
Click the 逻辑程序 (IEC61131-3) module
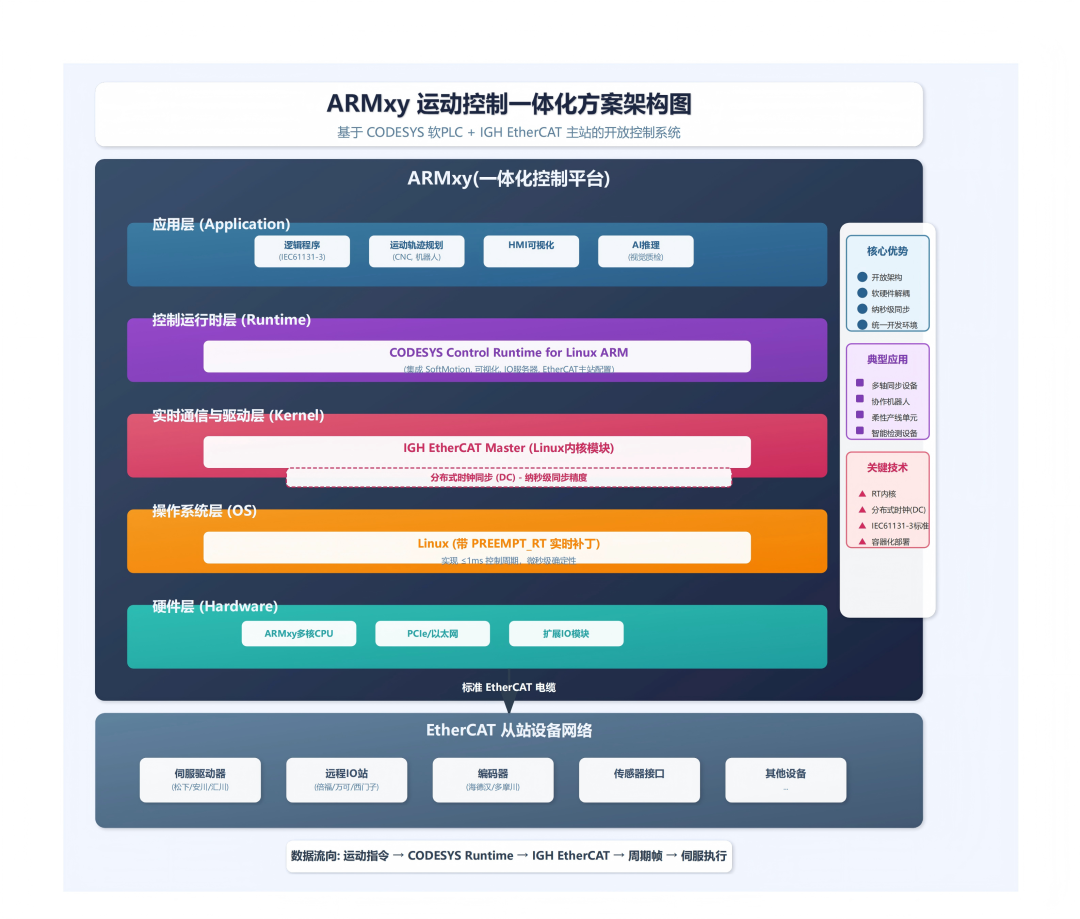click(x=301, y=251)
